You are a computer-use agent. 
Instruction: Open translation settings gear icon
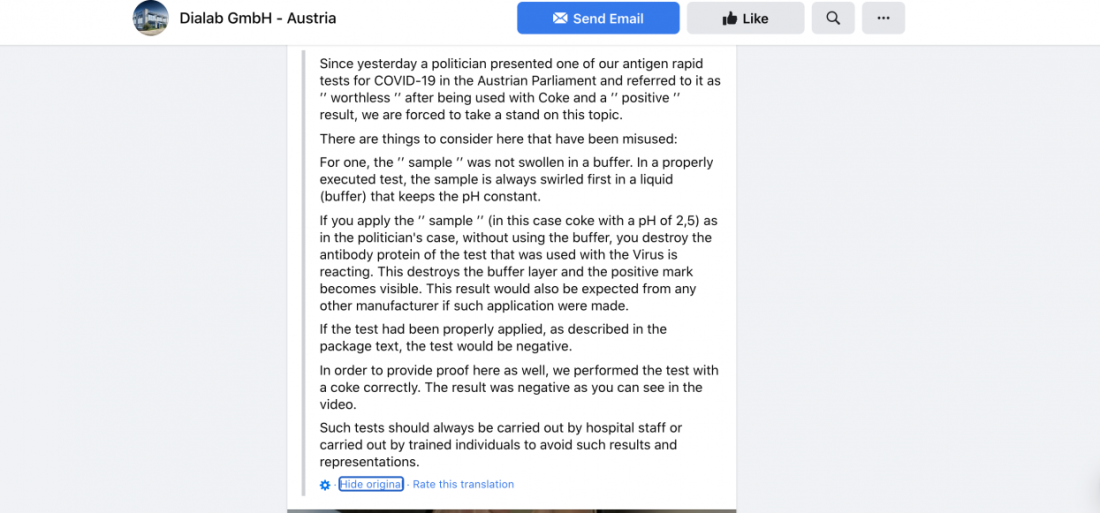tap(325, 485)
